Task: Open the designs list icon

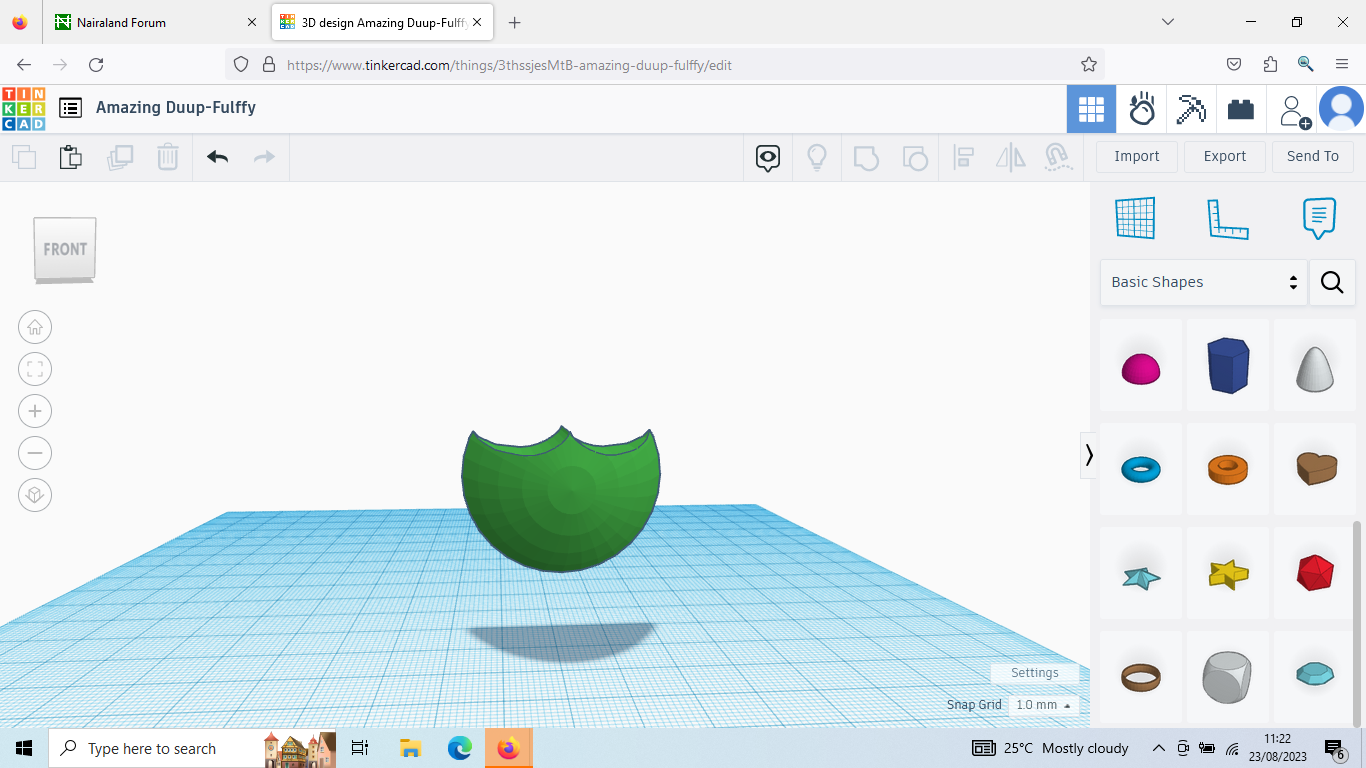Action: [70, 108]
